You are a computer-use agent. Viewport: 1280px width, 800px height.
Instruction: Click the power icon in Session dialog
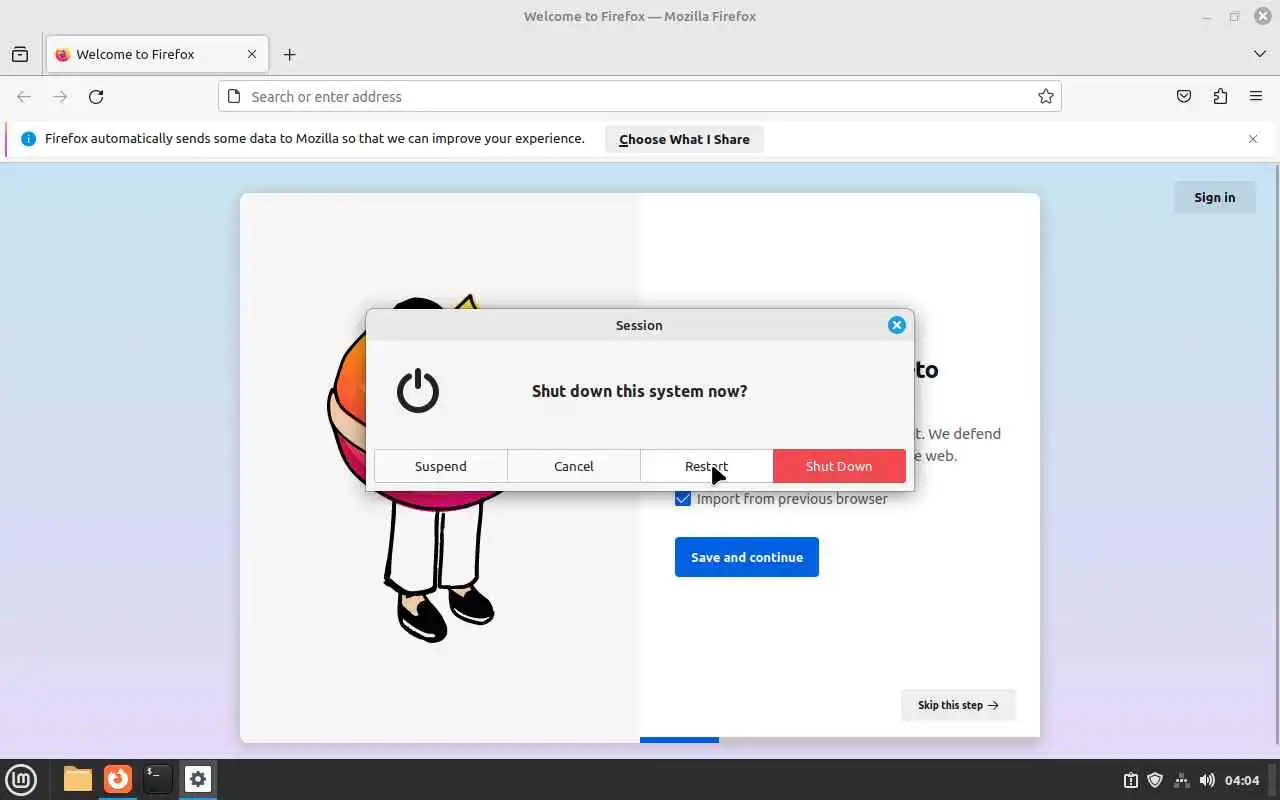point(418,391)
